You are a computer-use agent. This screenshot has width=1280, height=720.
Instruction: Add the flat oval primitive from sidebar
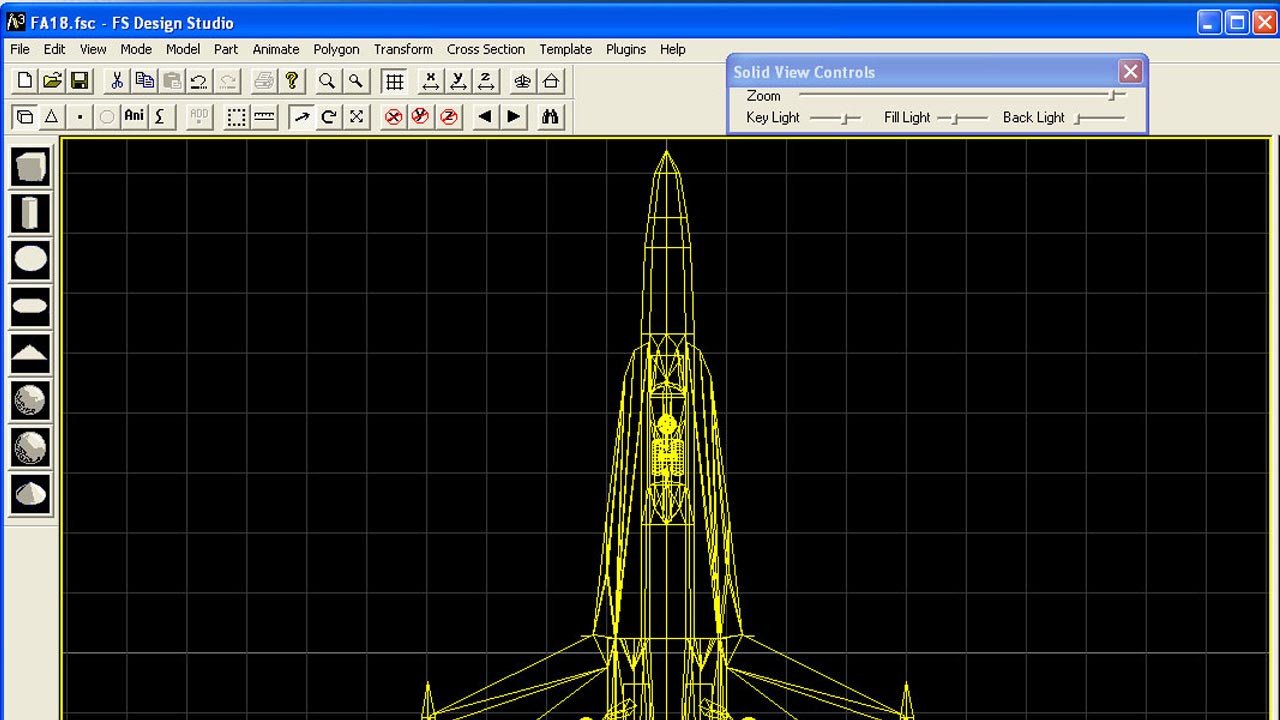coord(30,307)
